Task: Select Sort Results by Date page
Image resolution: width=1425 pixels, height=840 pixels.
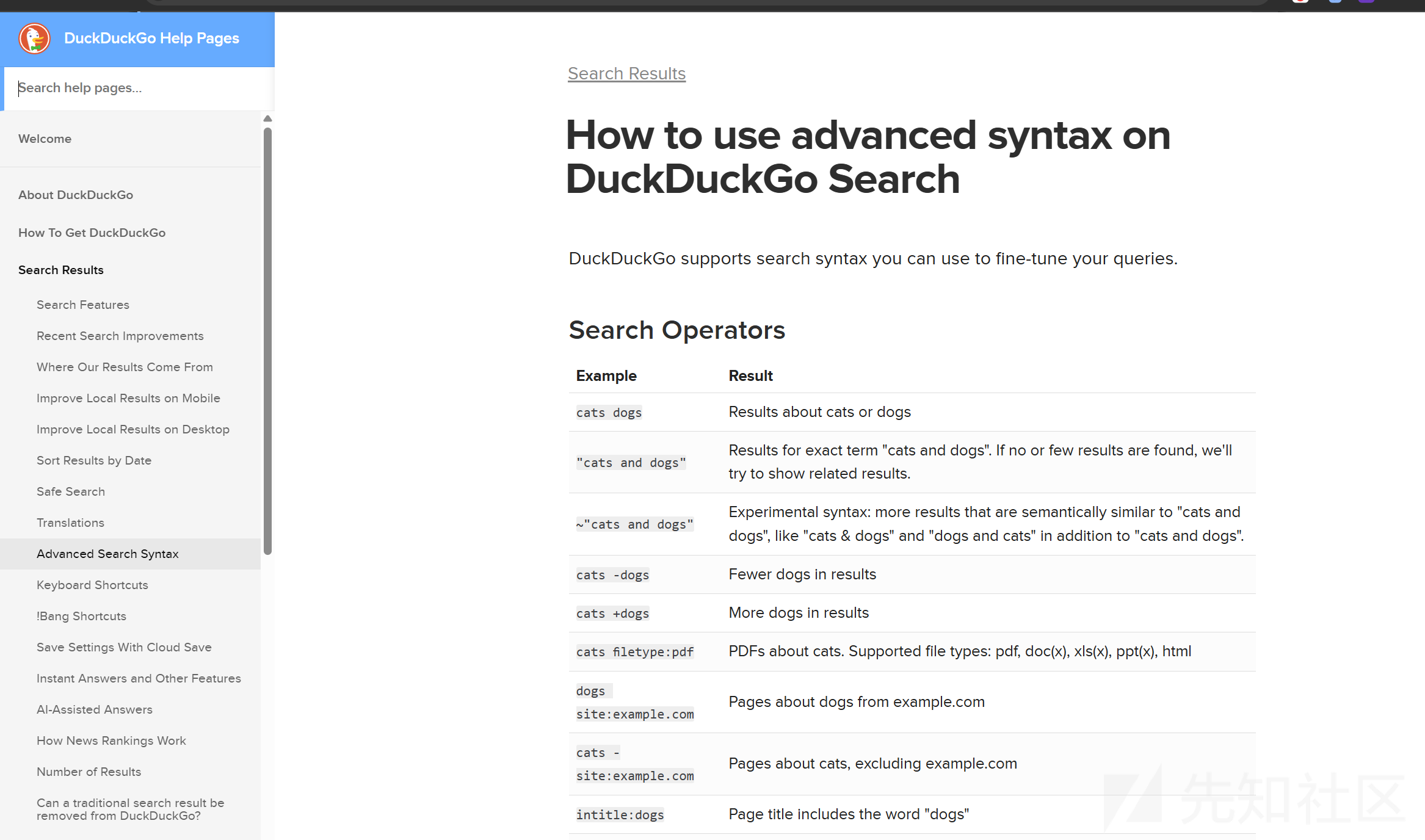Action: tap(94, 460)
